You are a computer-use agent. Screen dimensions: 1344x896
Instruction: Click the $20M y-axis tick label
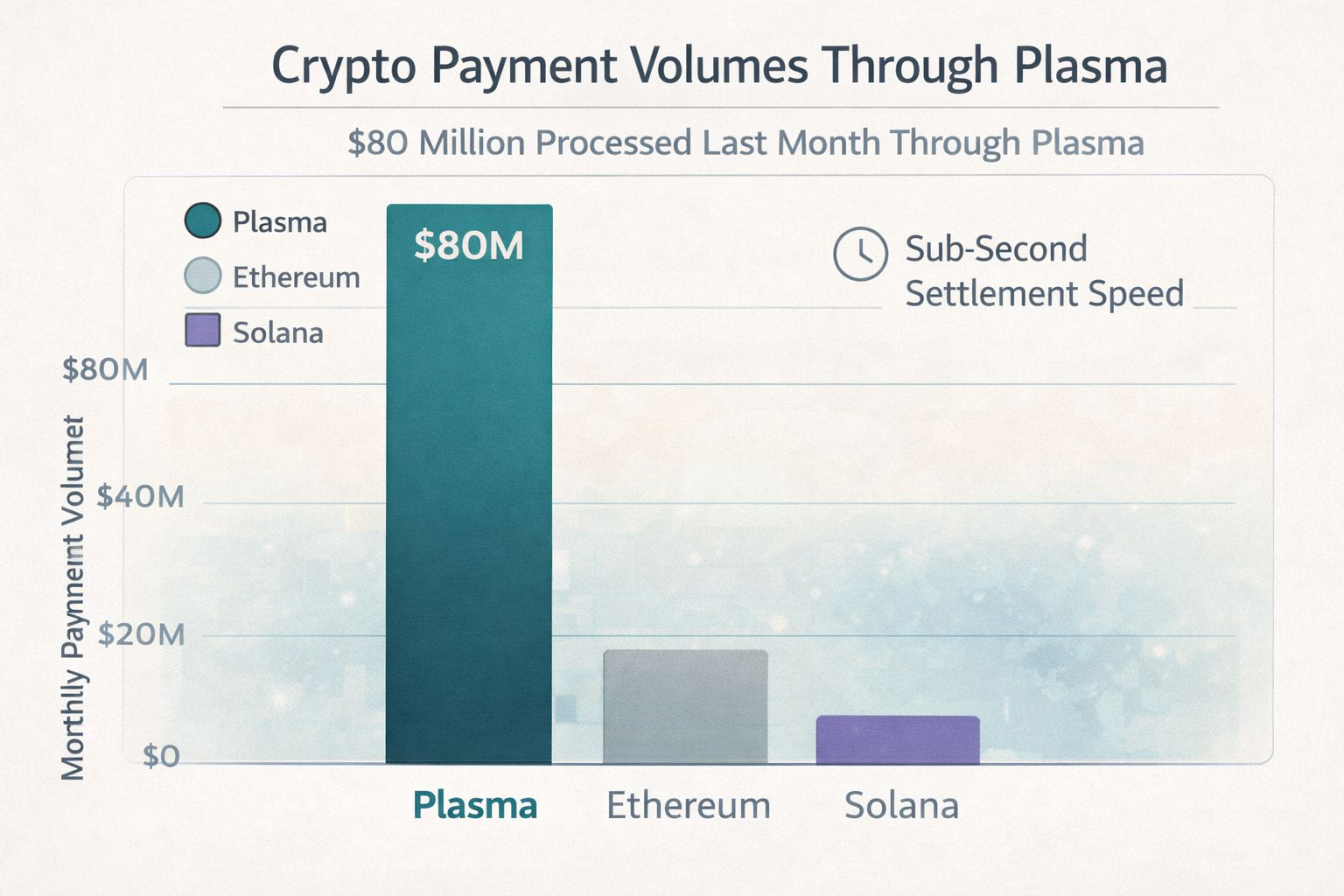pyautogui.click(x=141, y=634)
